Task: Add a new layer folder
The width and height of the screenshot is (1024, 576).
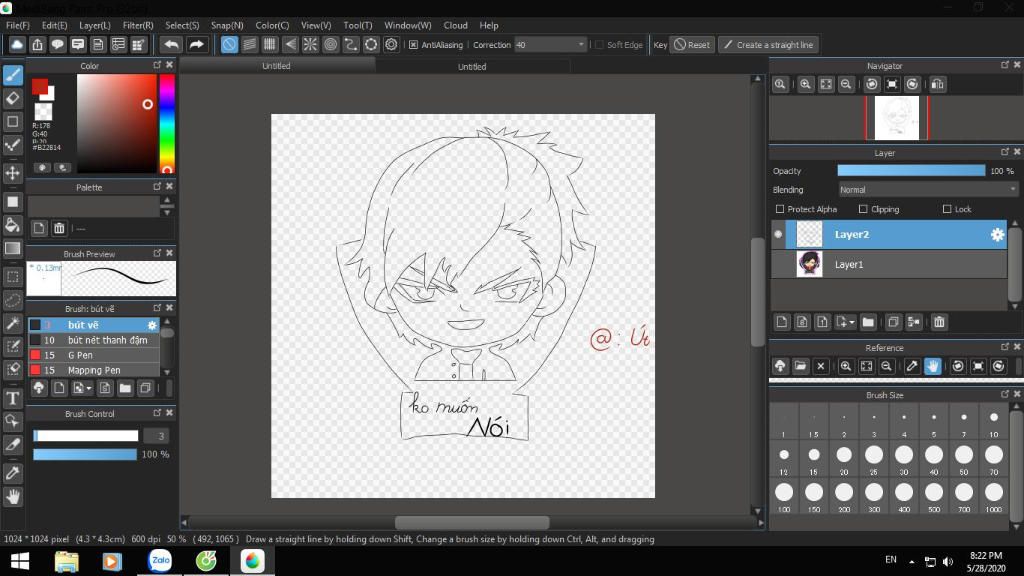Action: pyautogui.click(x=868, y=322)
